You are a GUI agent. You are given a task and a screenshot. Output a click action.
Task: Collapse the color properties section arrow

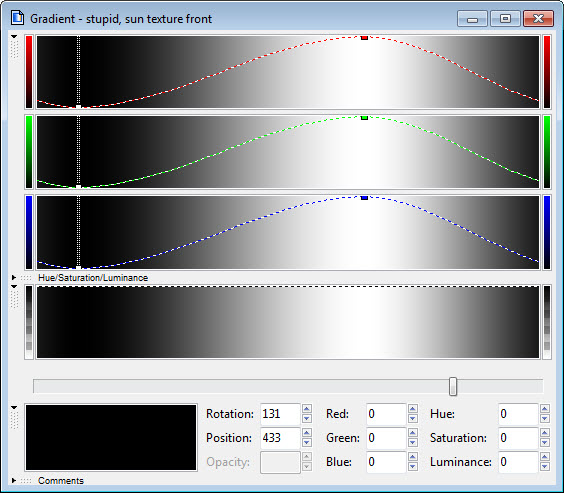14,407
